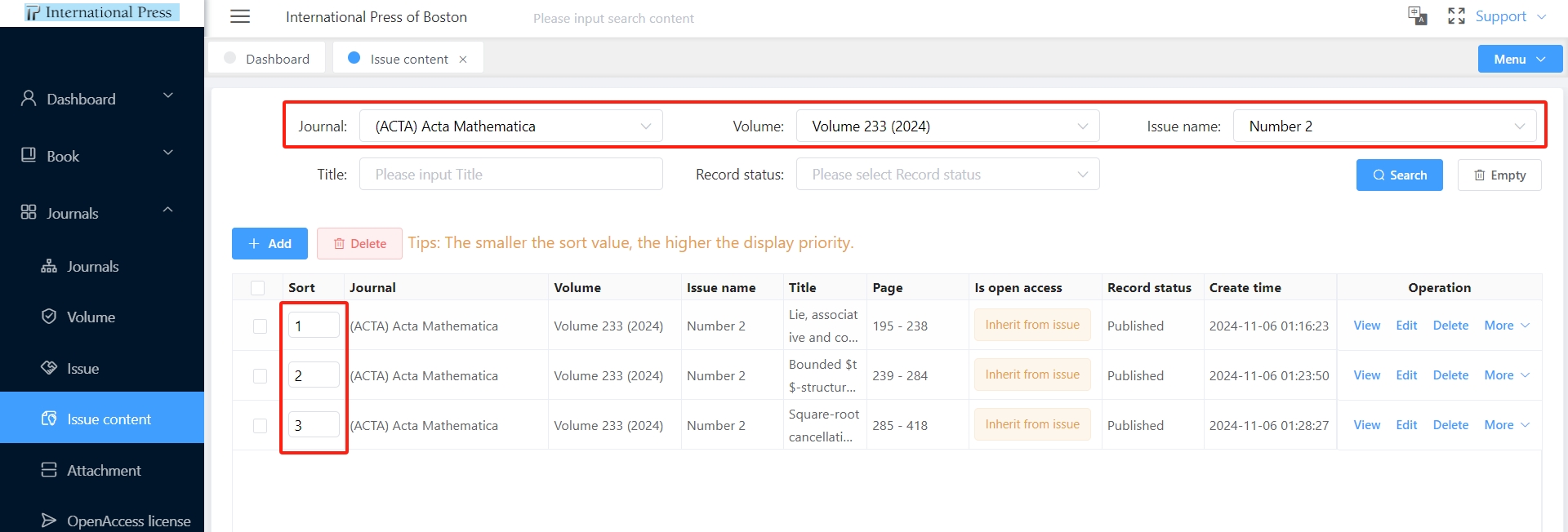Click Inherit from issue tag, 195 - 238 row
Screen dimensions: 1568x532
pyautogui.click(x=1032, y=325)
